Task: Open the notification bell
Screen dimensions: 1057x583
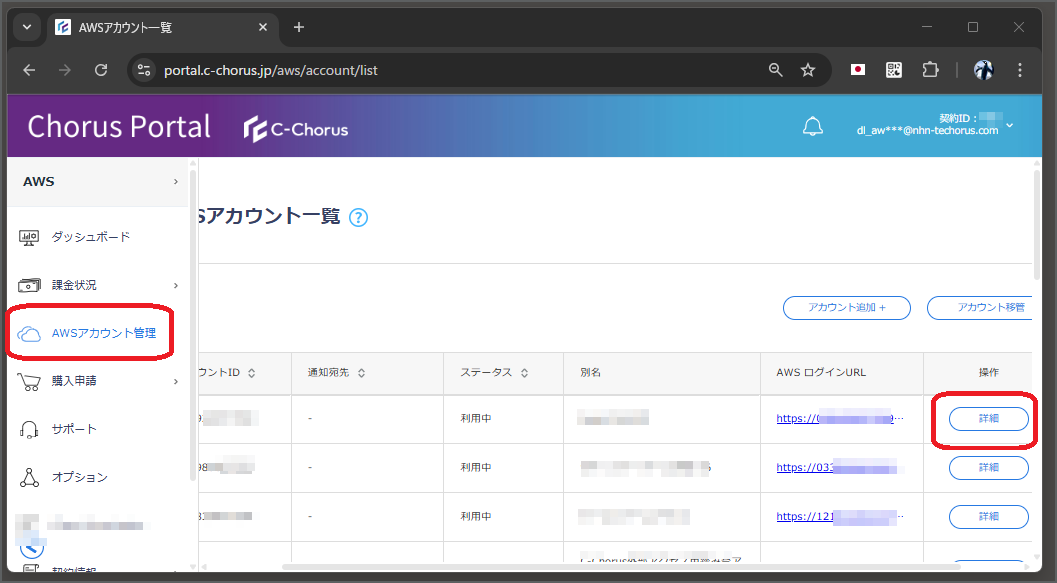Action: click(812, 126)
